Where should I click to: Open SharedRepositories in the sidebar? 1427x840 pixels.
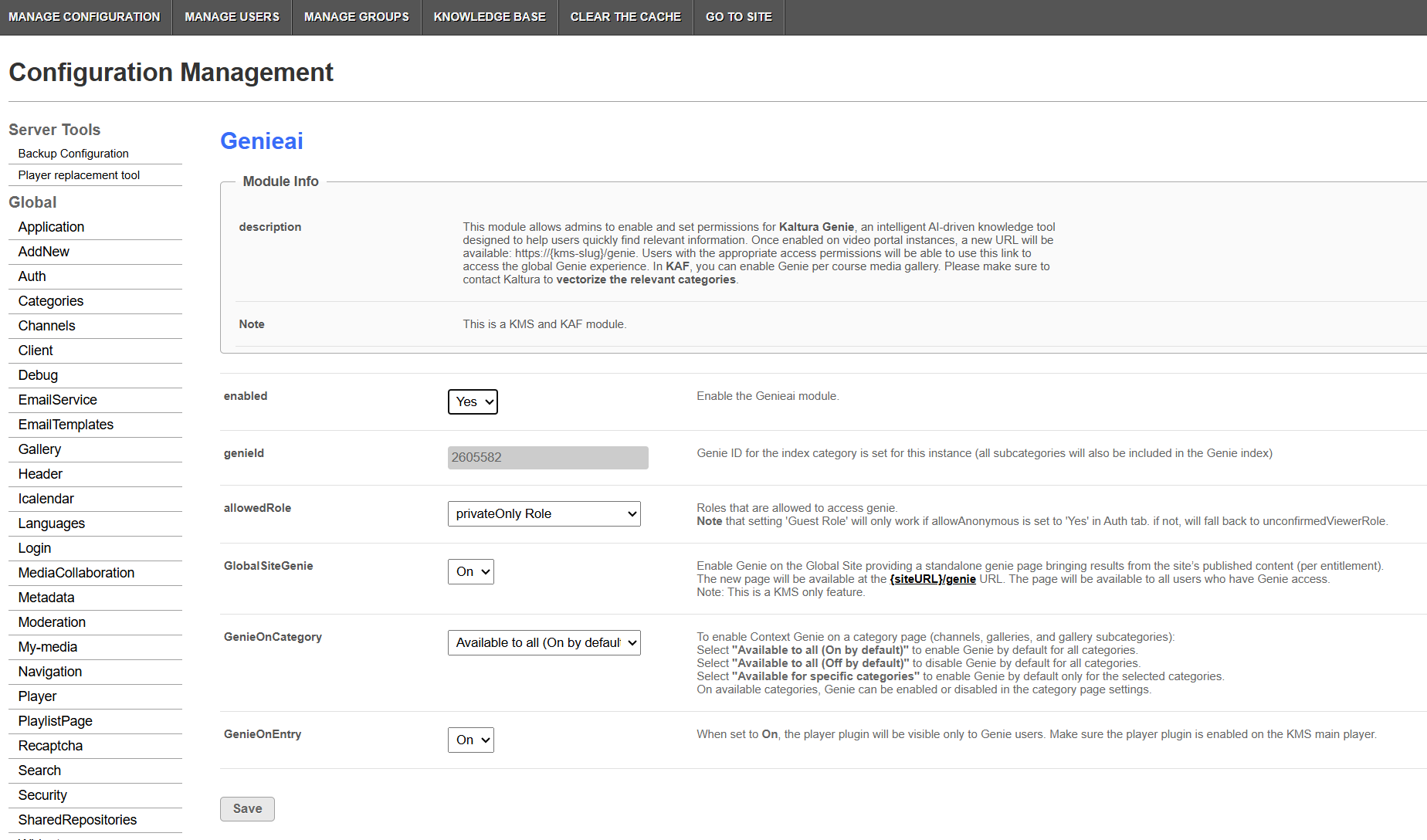click(77, 820)
